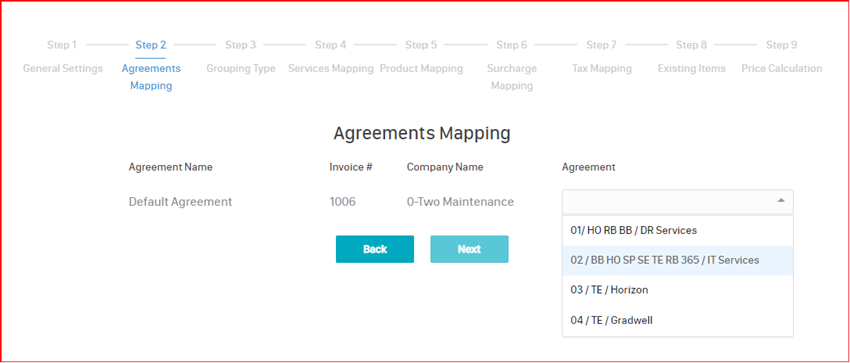
Task: Click the invoice number 1006
Action: tap(343, 202)
